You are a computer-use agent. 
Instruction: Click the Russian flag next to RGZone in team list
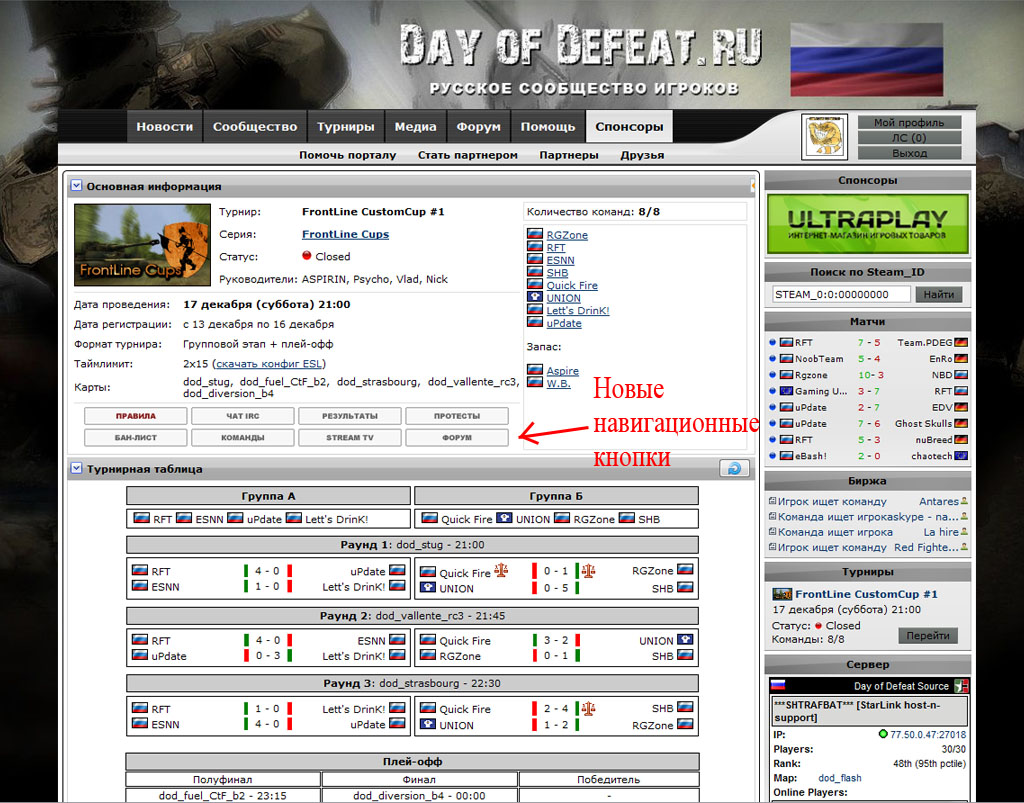(535, 234)
